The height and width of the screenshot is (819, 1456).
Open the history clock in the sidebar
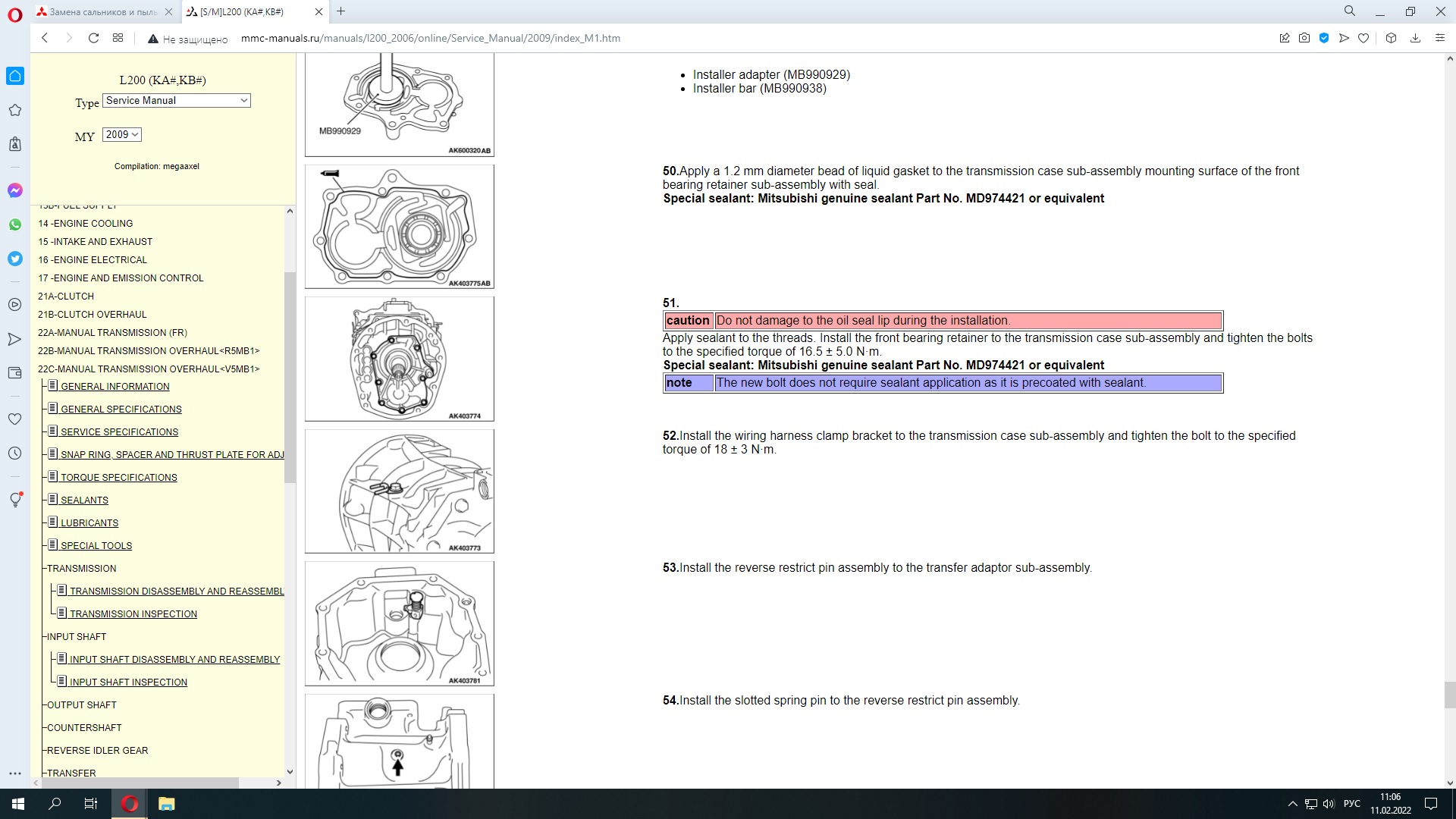[x=15, y=453]
